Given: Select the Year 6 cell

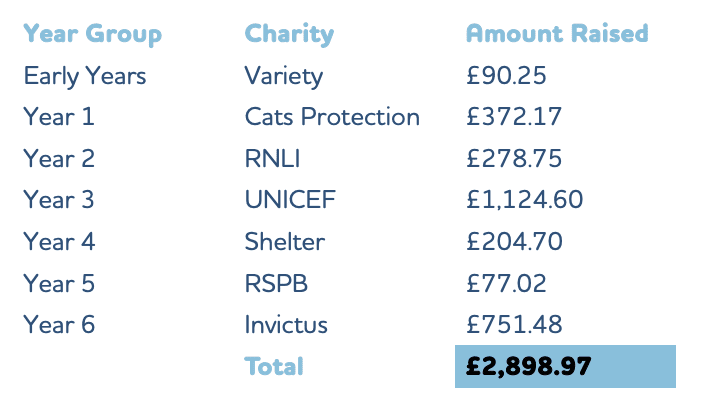Looking at the screenshot, I should coord(59,325).
